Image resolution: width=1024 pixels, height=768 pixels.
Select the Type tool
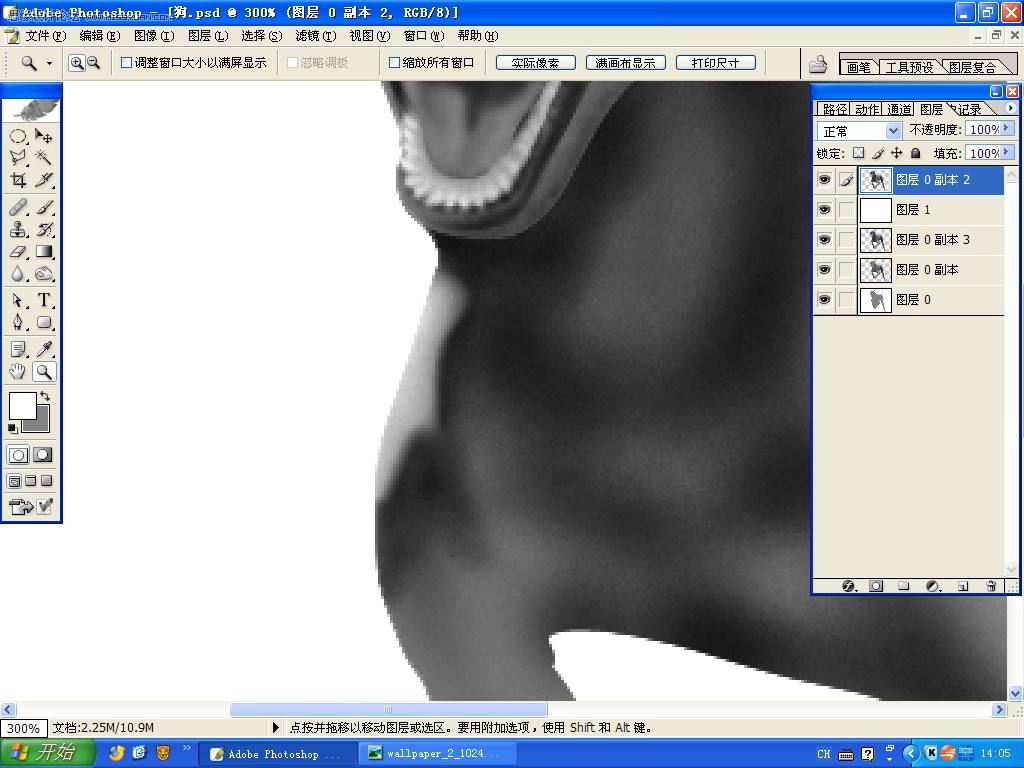pos(44,300)
